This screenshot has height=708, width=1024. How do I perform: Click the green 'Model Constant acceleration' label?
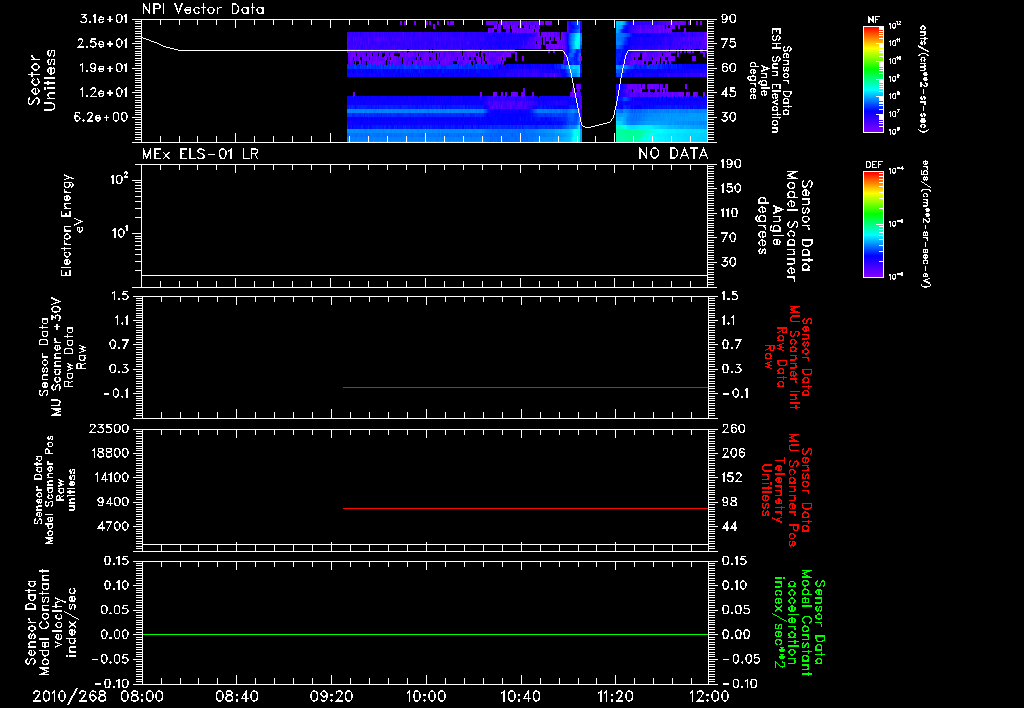[800, 622]
